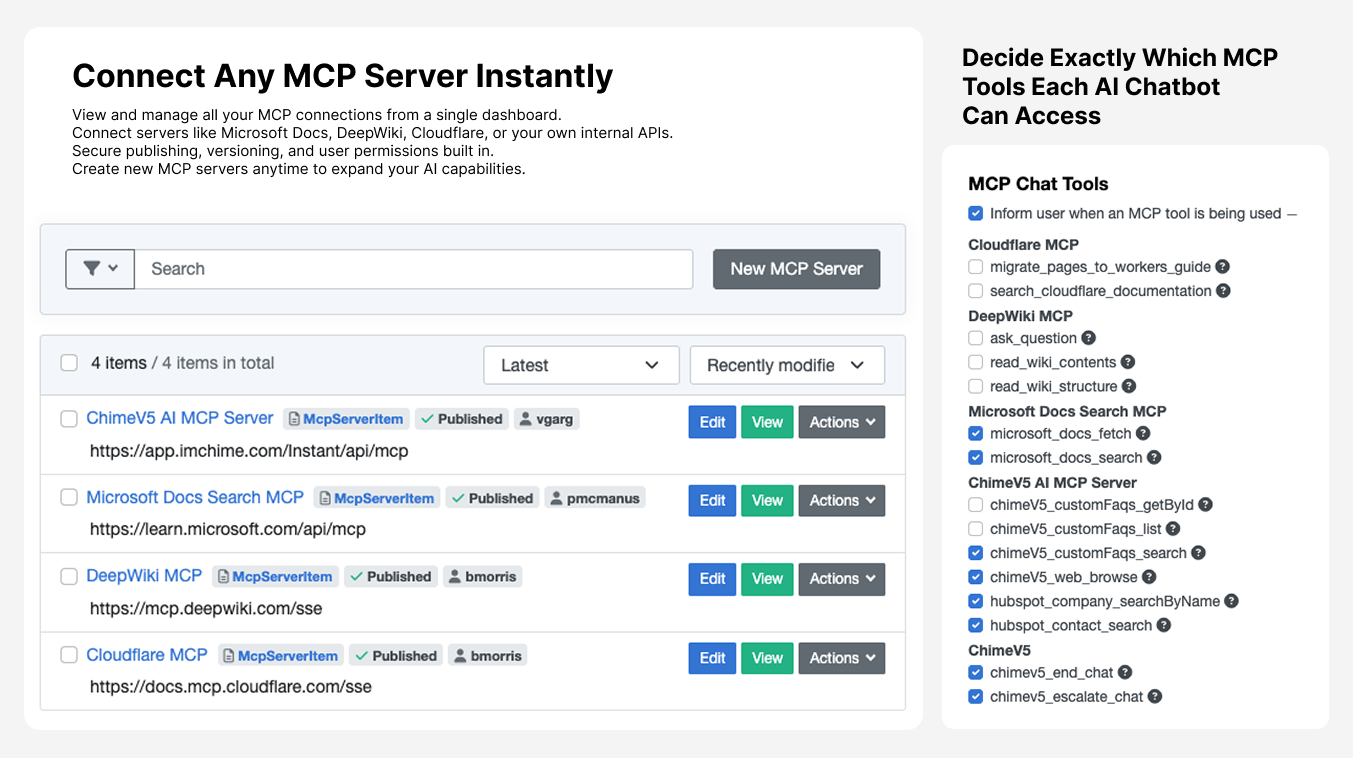The image size is (1353, 758).
Task: Open help icon for chimeV5_customFaqs_getById
Action: [x=1205, y=505]
